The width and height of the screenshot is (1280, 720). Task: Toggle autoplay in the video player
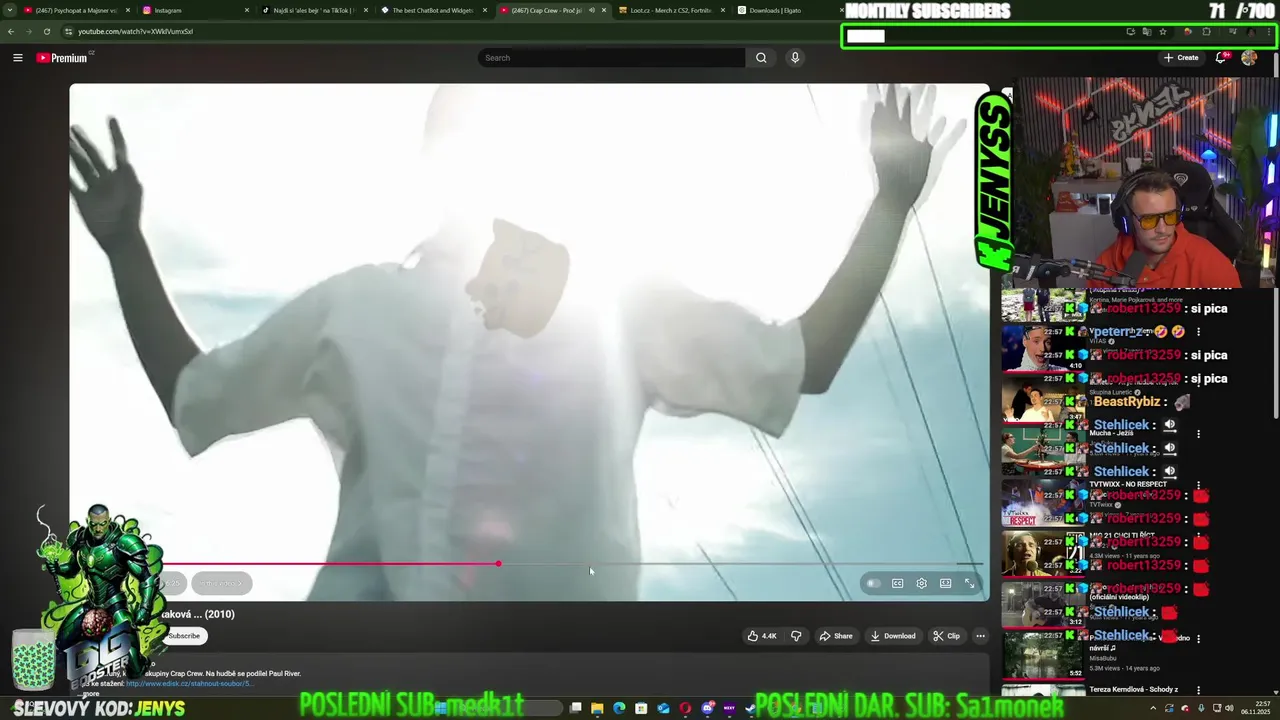[873, 583]
